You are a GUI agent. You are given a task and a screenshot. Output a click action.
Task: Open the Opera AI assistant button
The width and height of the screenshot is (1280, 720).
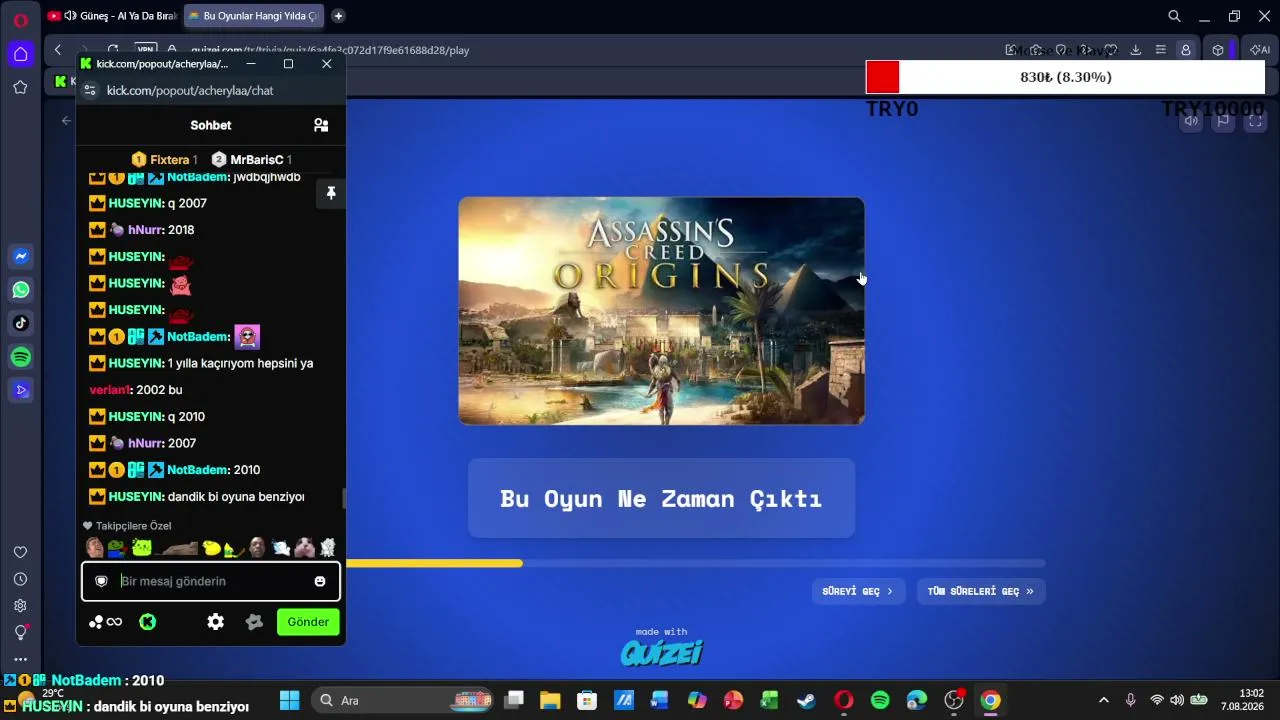(1259, 50)
